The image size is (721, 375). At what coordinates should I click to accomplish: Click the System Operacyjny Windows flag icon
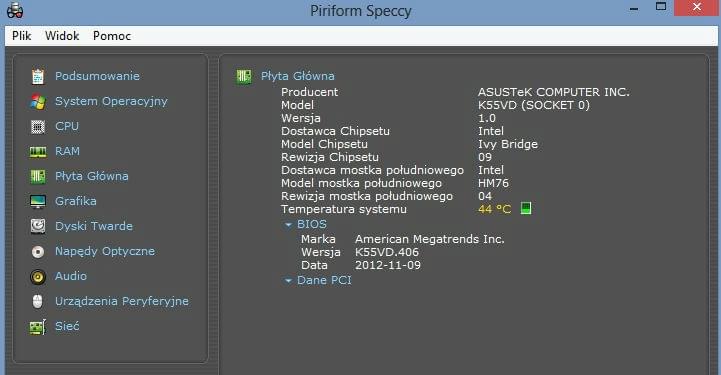pos(38,102)
